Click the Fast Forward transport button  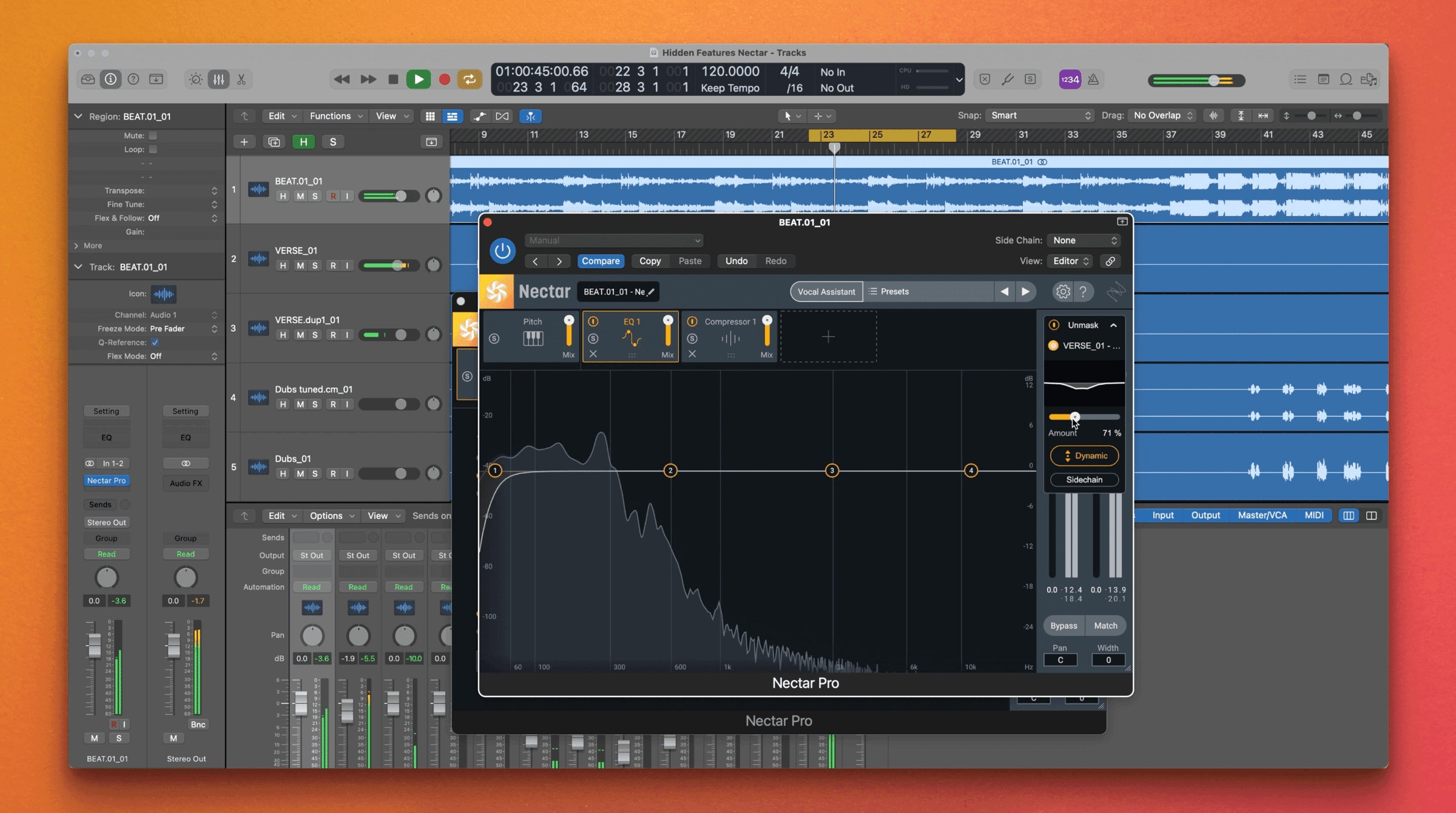pos(368,79)
